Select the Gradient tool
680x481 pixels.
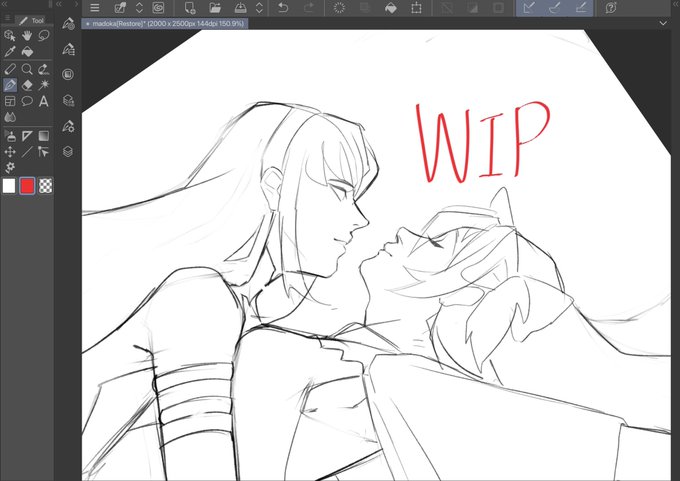pos(43,136)
